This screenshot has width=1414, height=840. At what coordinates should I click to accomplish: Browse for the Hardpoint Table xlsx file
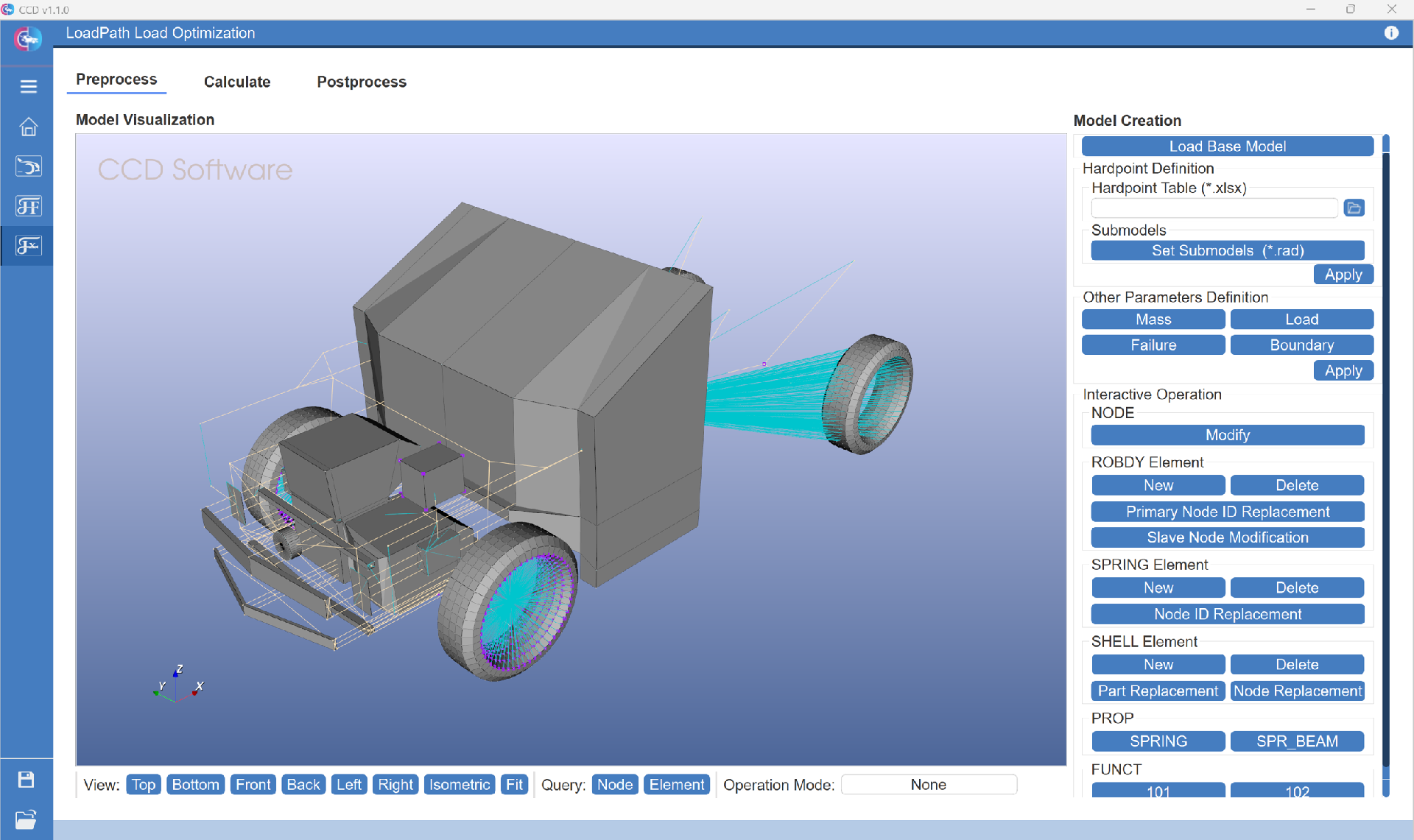pyautogui.click(x=1354, y=208)
